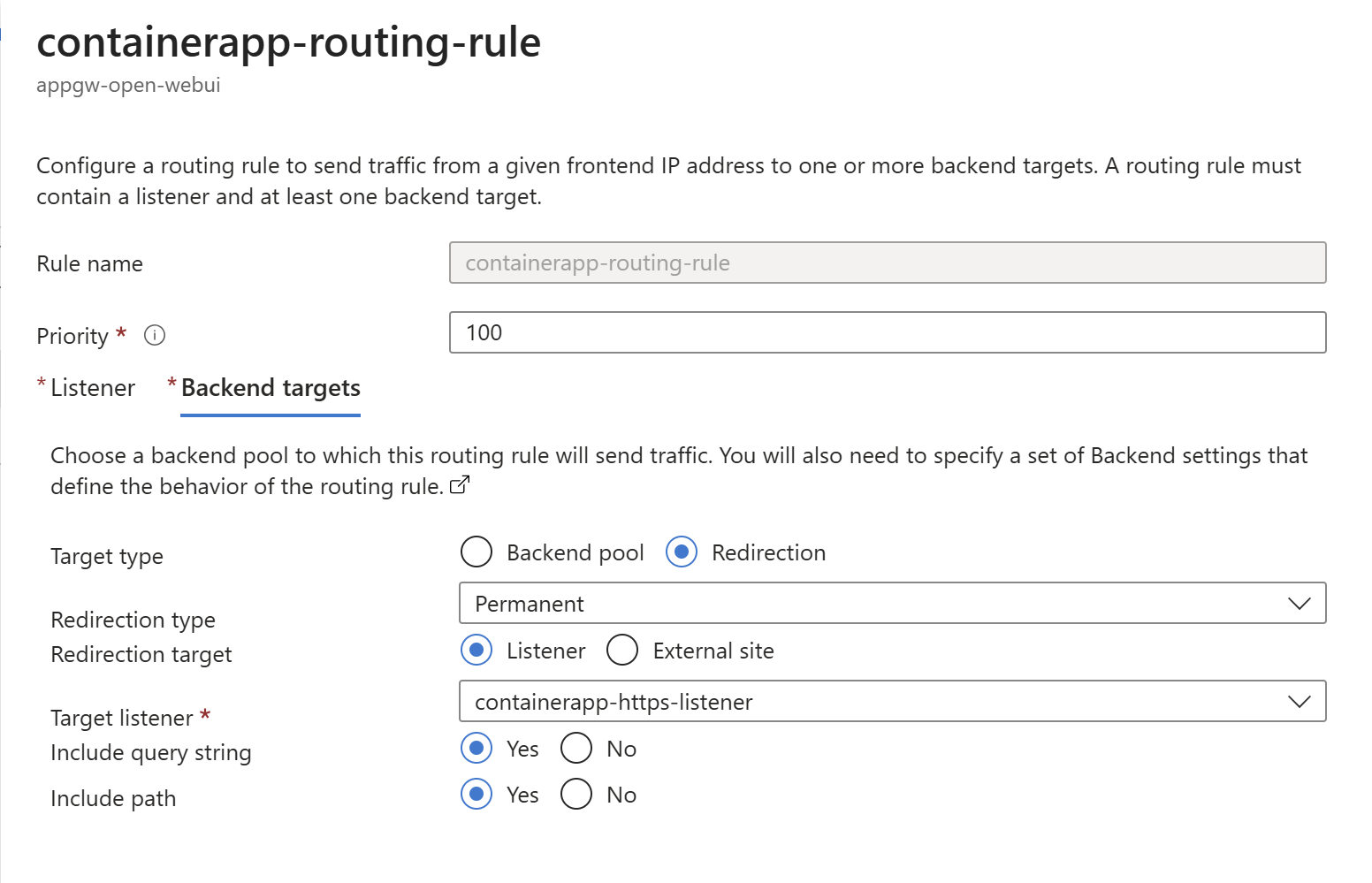This screenshot has height=883, width=1372.
Task: Select Redirection target type
Action: point(682,552)
